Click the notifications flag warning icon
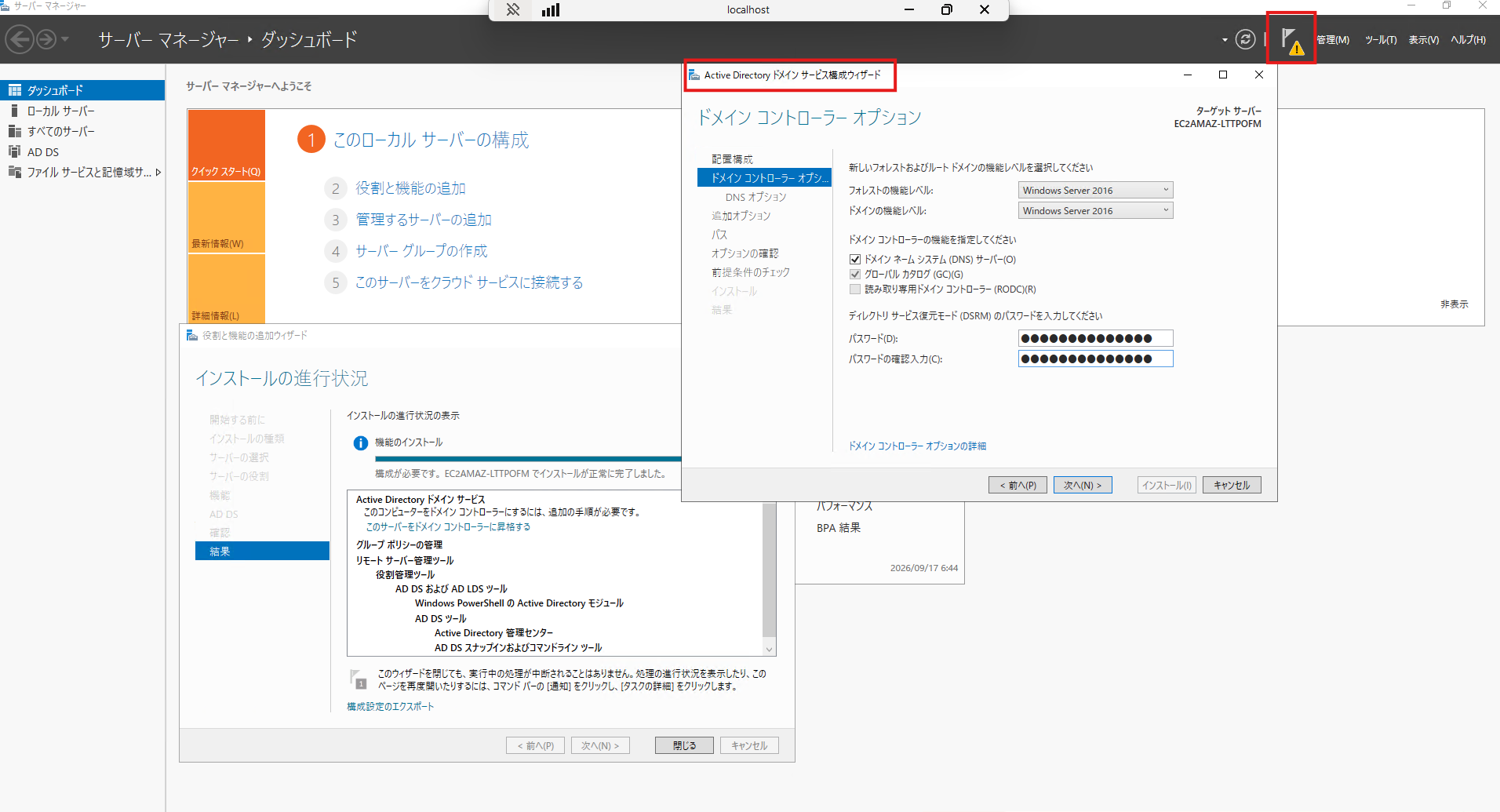Image resolution: width=1500 pixels, height=812 pixels. (x=1291, y=40)
